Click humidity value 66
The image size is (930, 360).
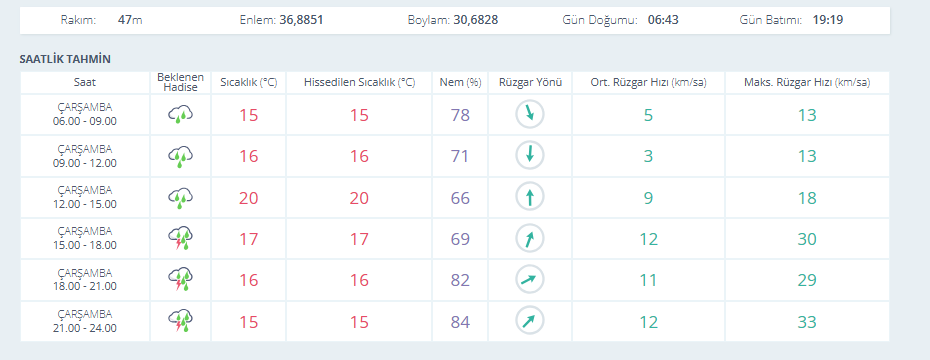point(460,197)
